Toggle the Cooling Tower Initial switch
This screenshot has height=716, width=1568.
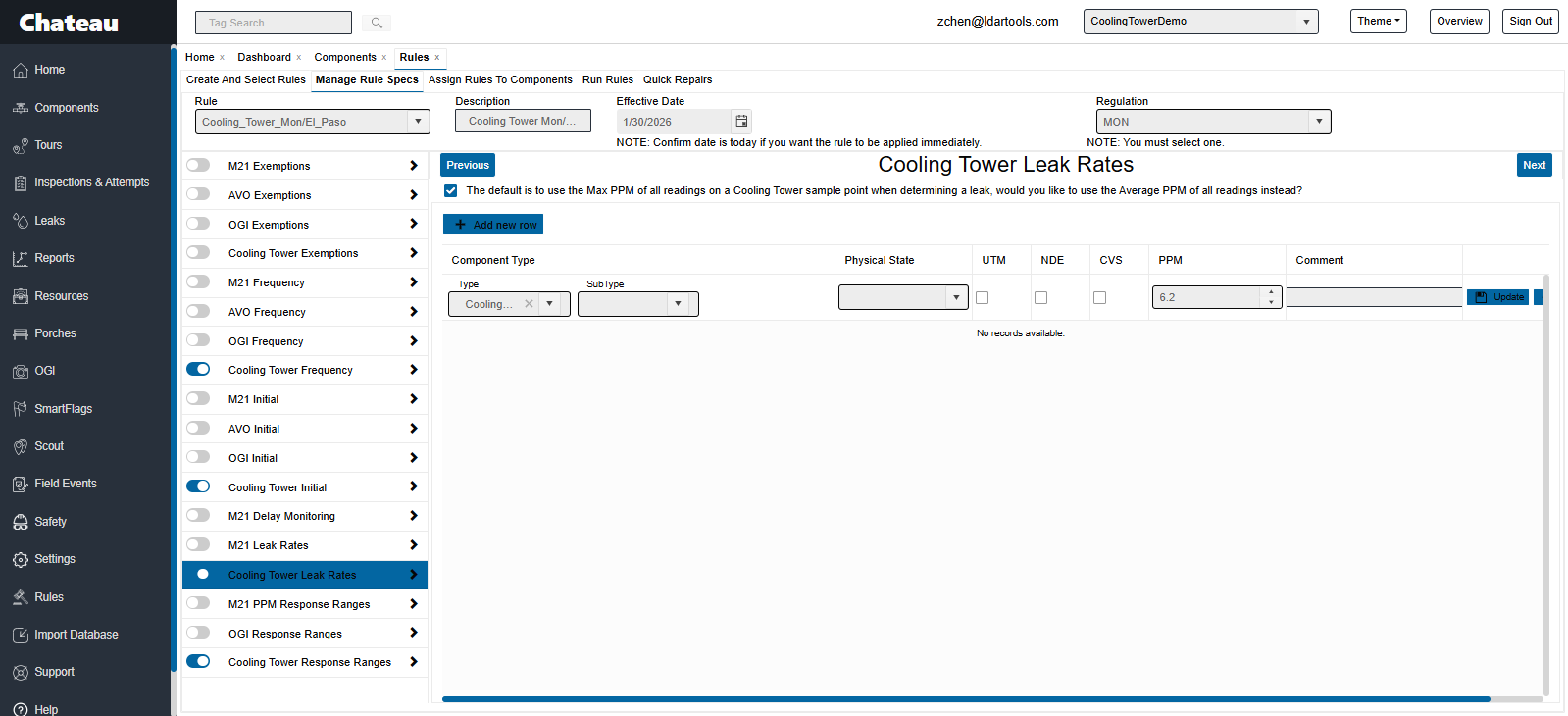[x=198, y=486]
